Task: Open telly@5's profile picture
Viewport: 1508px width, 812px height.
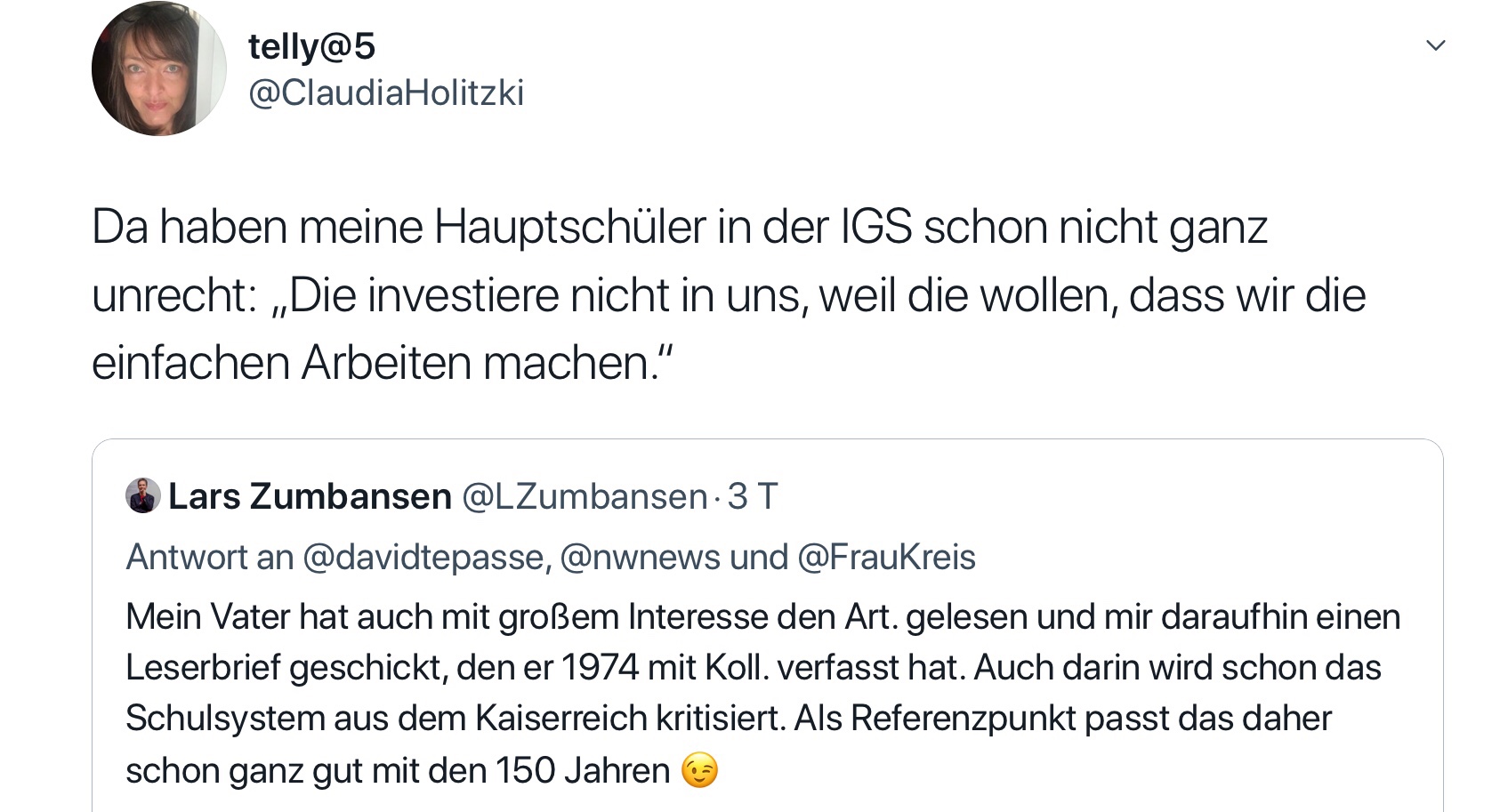Action: 158,68
